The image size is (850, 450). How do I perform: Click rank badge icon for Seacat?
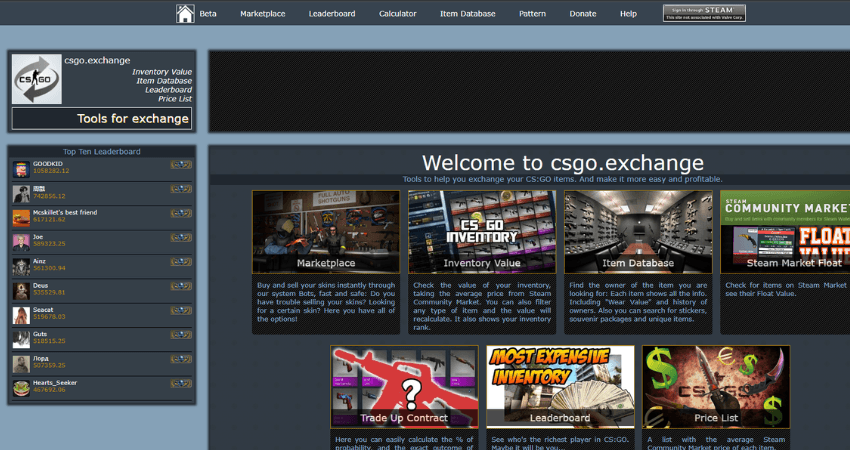181,311
